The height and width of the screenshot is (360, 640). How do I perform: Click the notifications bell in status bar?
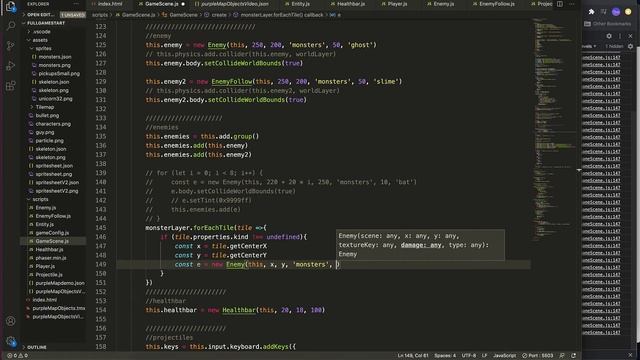coord(573,356)
